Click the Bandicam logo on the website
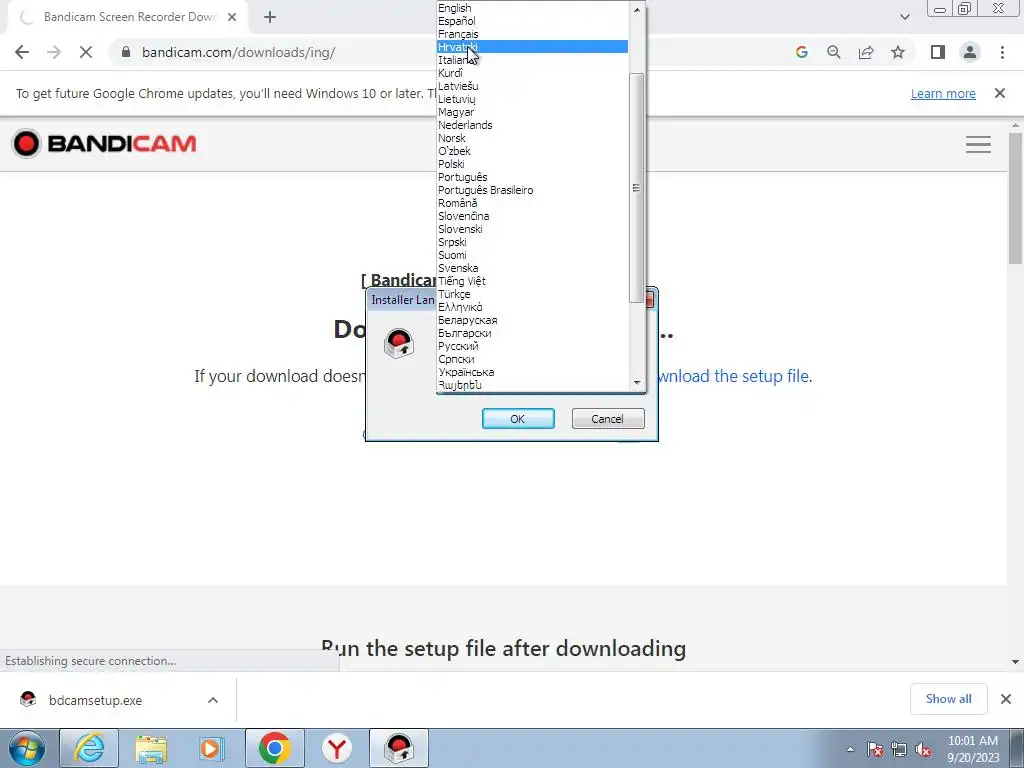 [104, 144]
